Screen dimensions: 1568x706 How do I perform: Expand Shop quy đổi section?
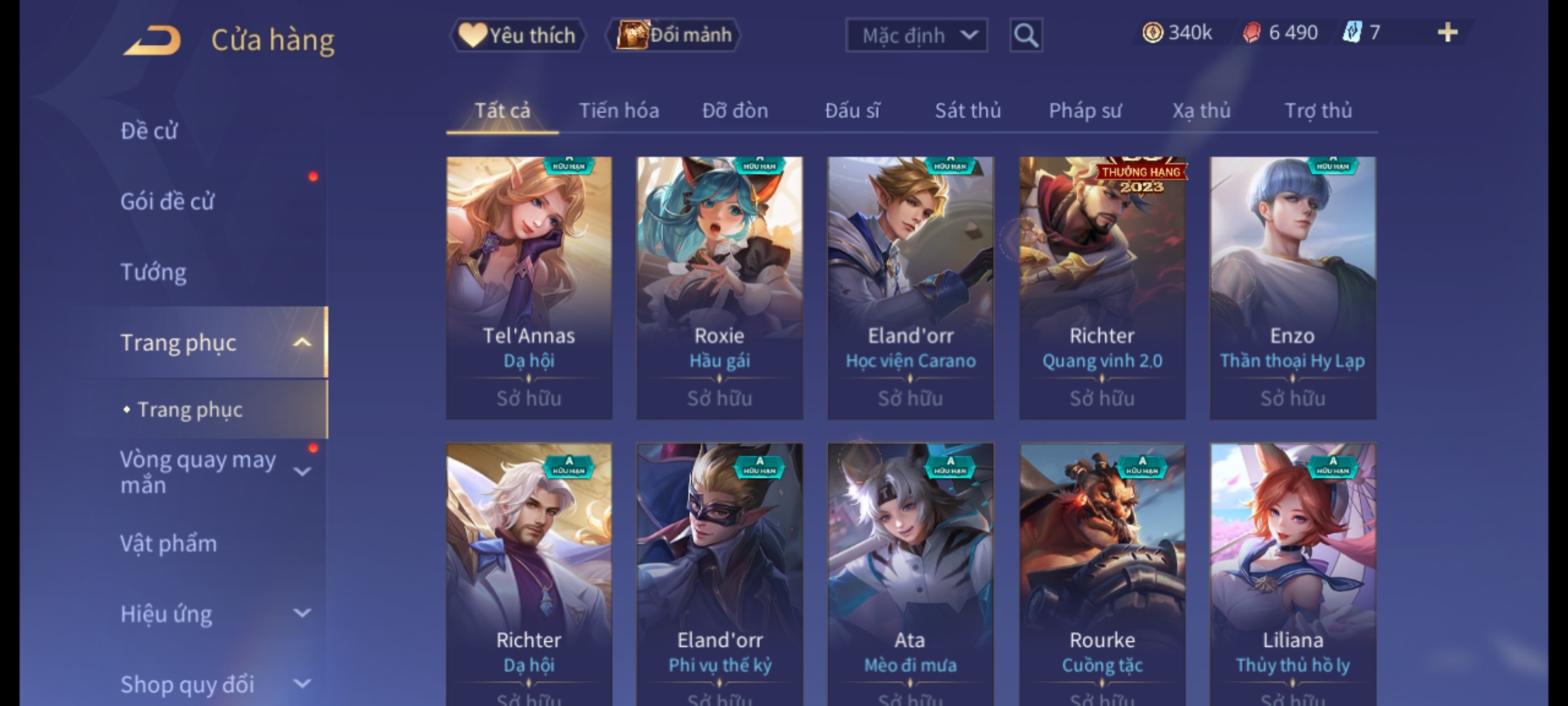coord(302,684)
